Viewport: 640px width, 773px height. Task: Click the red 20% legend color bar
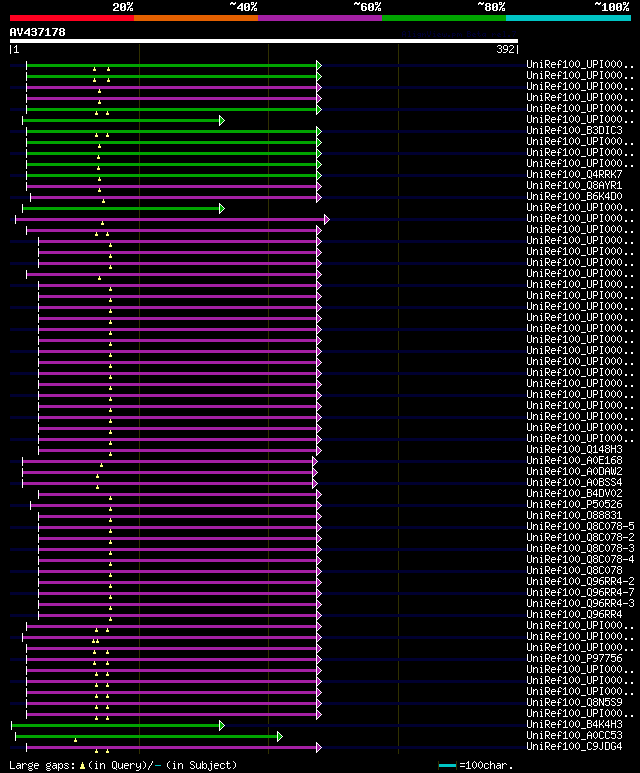(72, 18)
